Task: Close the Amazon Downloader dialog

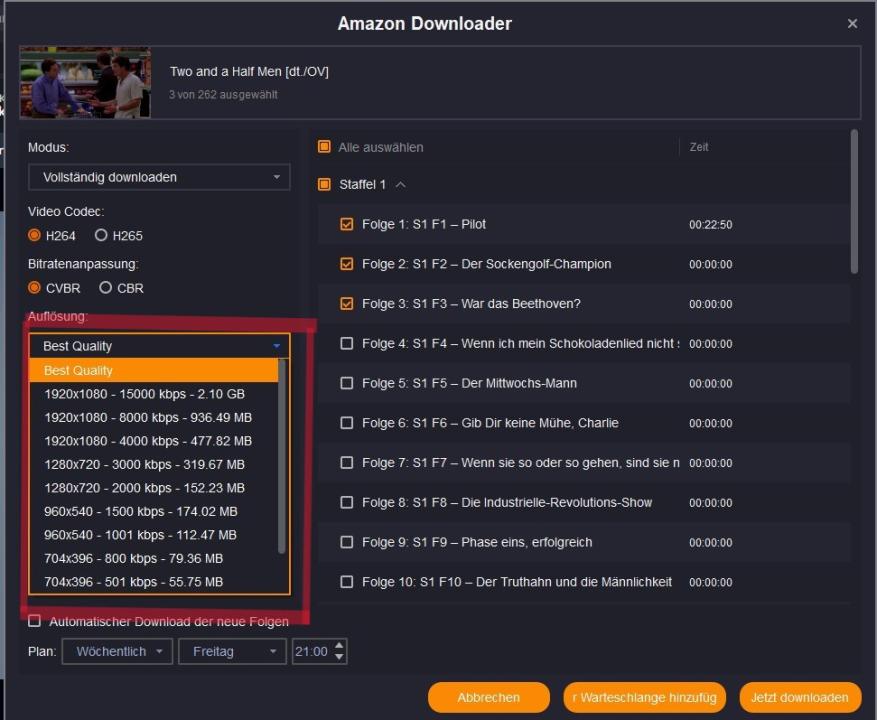Action: pos(852,24)
